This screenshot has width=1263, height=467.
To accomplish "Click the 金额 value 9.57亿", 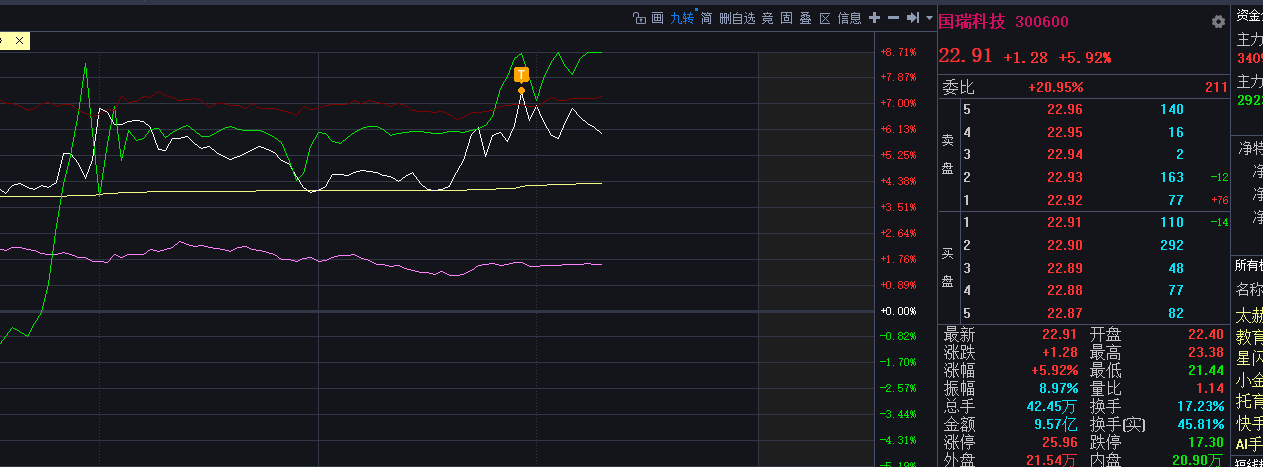I will [x=1058, y=425].
